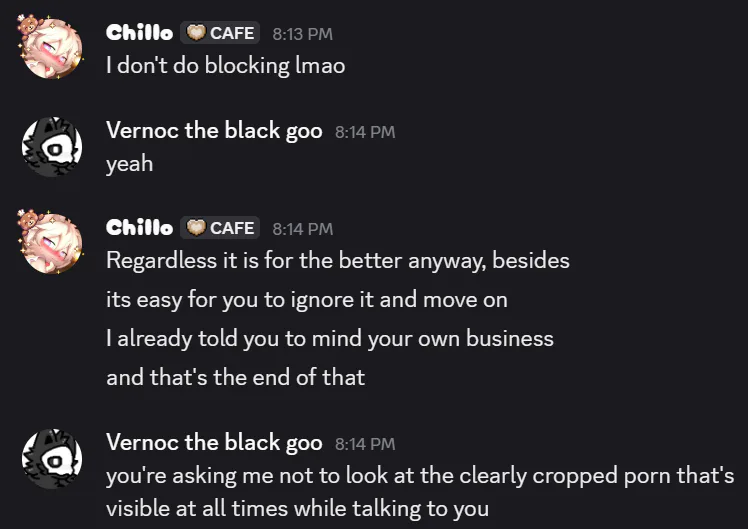Click the "yeah" message text
This screenshot has height=529, width=748.
(130, 164)
